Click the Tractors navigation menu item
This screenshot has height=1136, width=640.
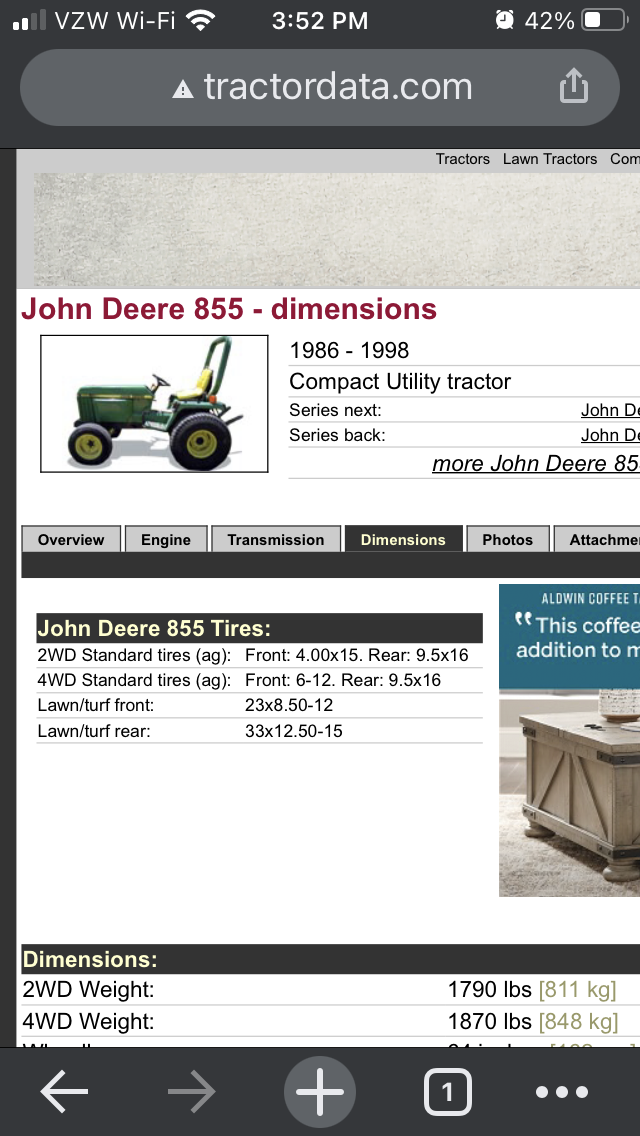coord(463,159)
